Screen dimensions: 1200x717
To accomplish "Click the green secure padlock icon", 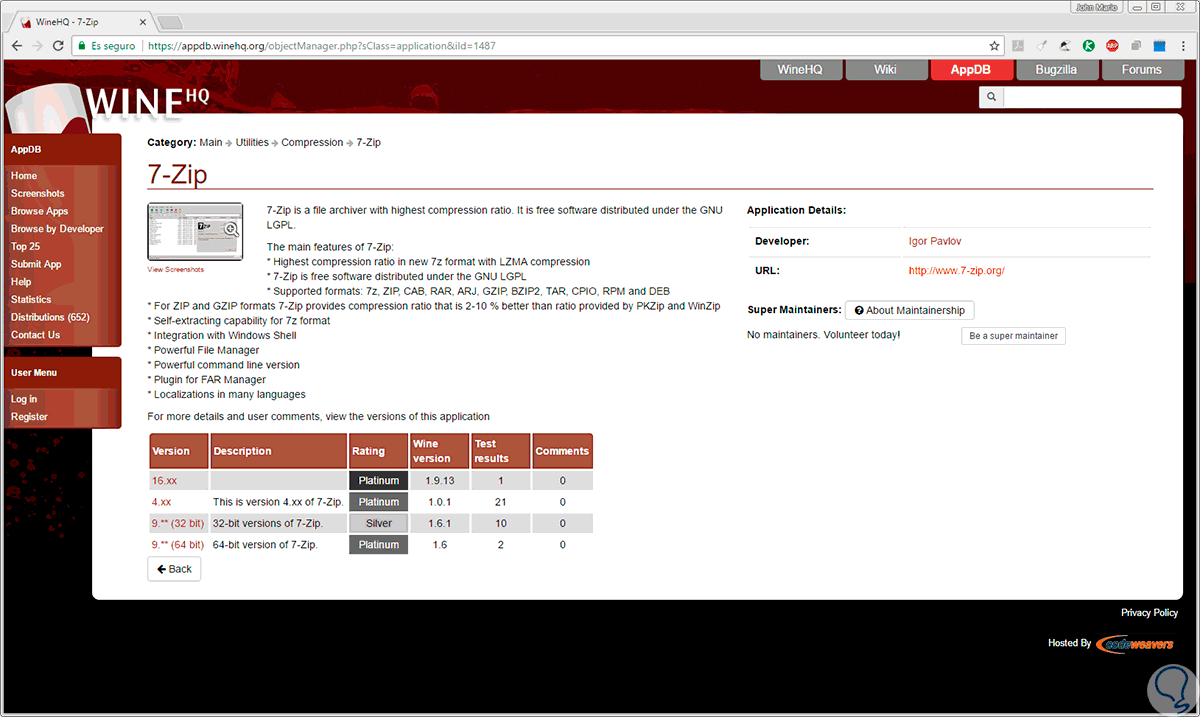I will tap(81, 46).
